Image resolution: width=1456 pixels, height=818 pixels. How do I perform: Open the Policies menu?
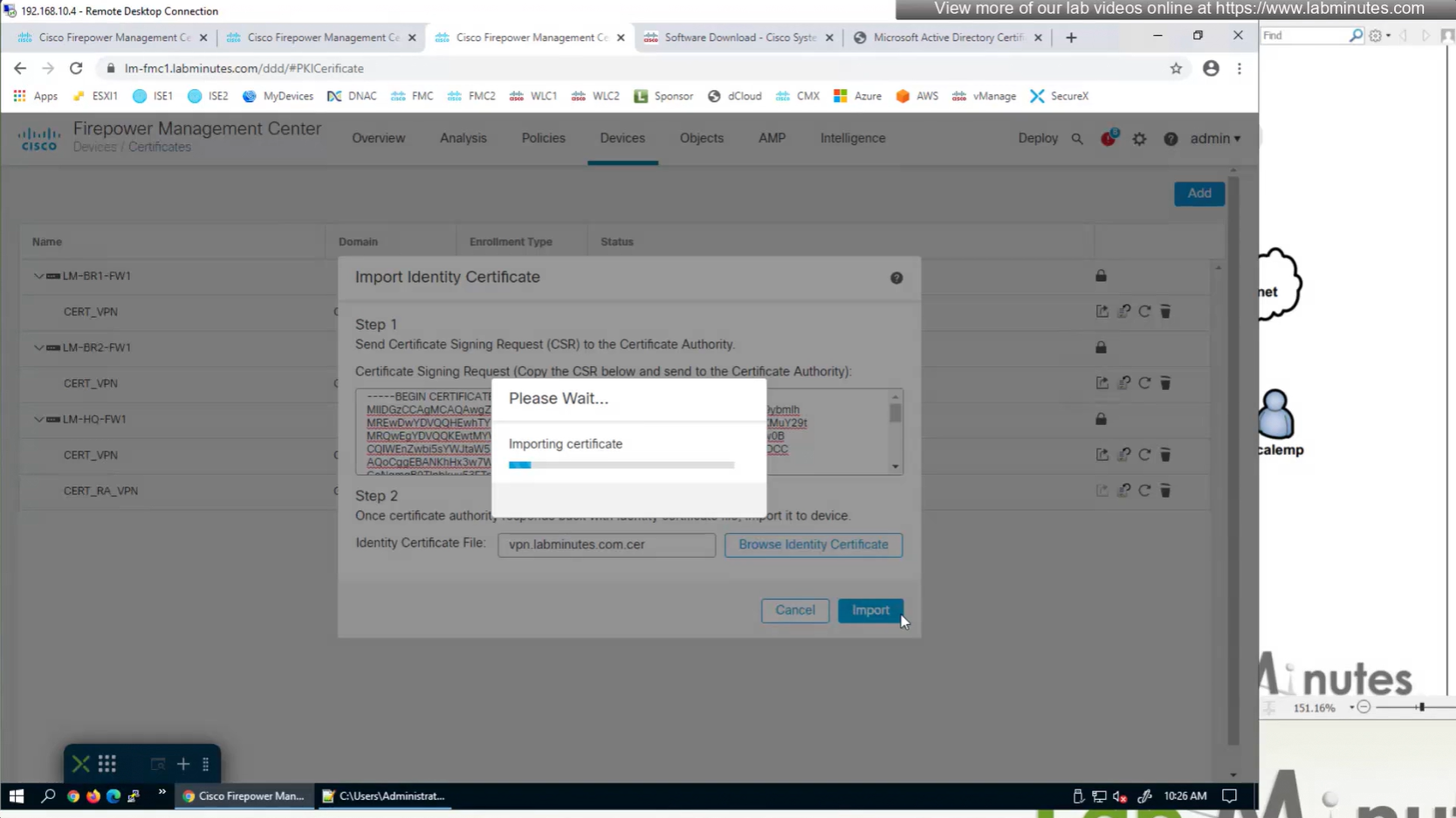543,138
